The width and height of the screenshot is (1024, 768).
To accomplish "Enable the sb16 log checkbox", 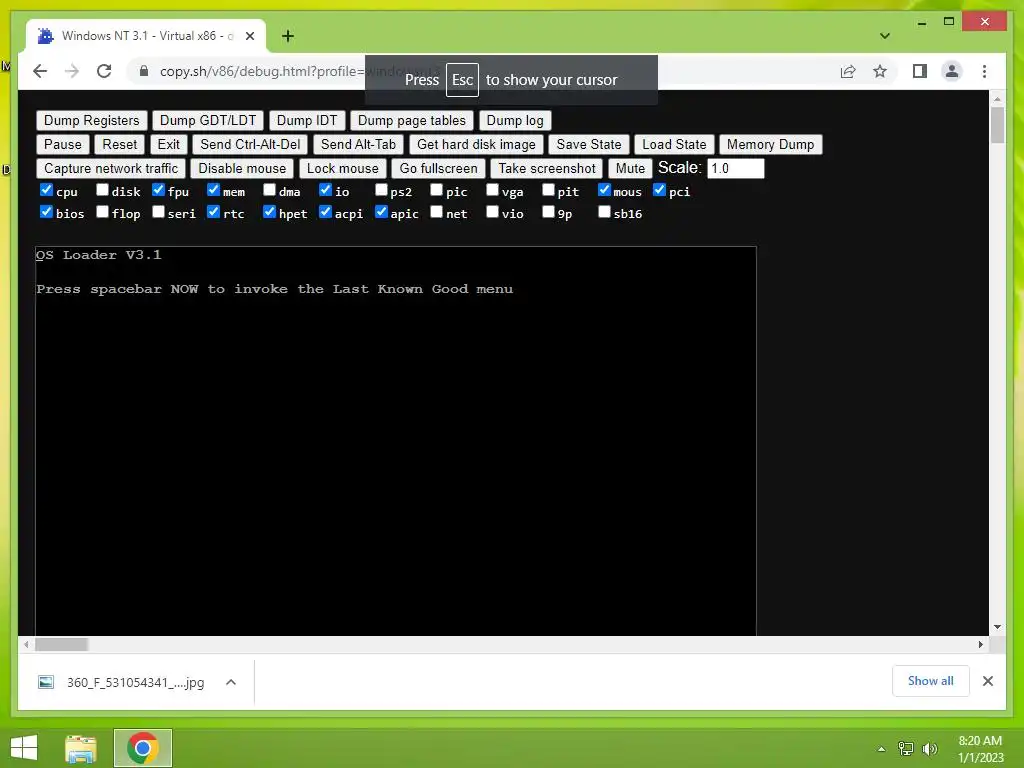I will click(604, 212).
